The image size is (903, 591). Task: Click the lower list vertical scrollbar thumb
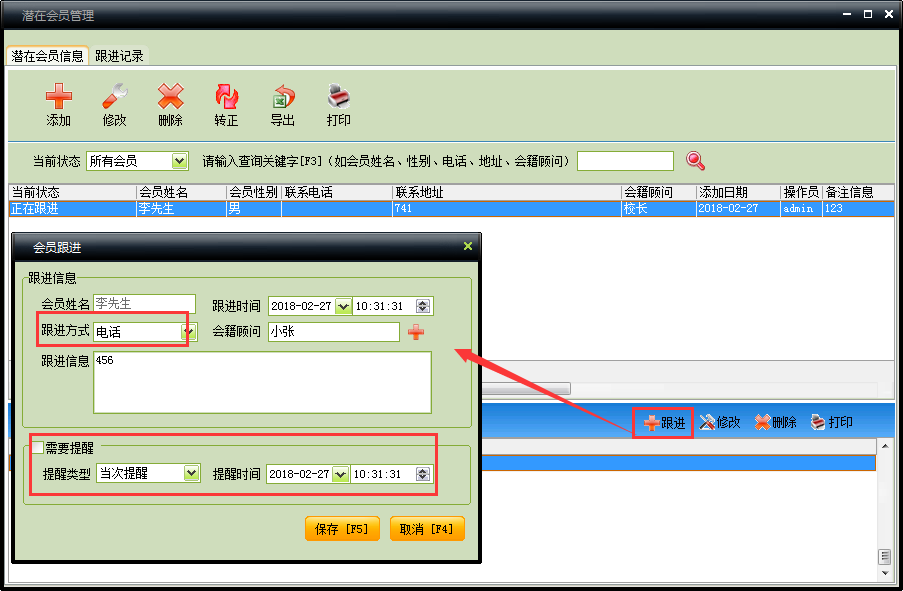(885, 556)
